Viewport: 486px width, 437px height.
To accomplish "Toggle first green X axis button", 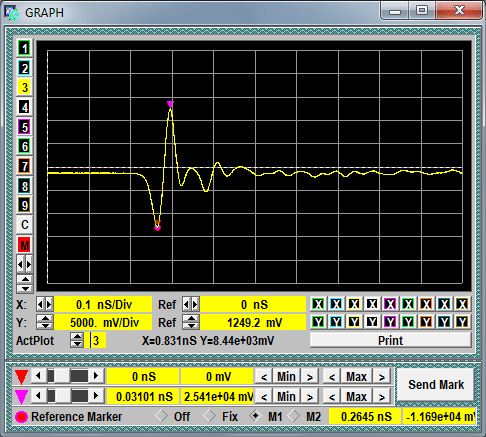I will [318, 304].
